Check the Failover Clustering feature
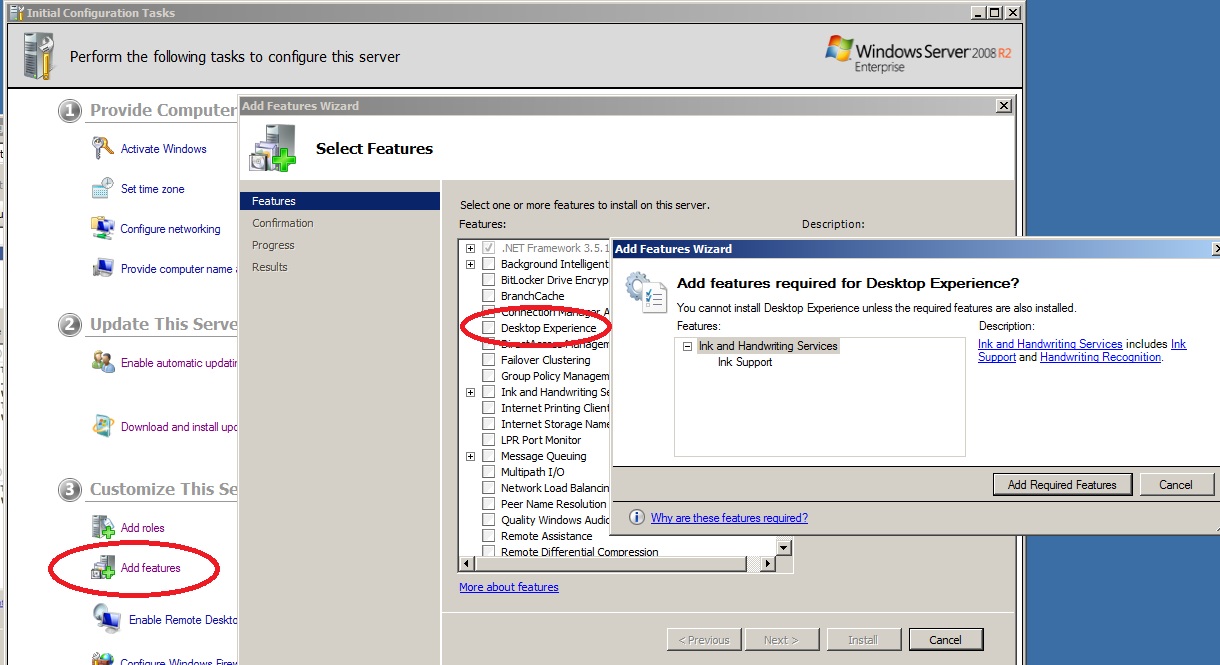 tap(488, 359)
